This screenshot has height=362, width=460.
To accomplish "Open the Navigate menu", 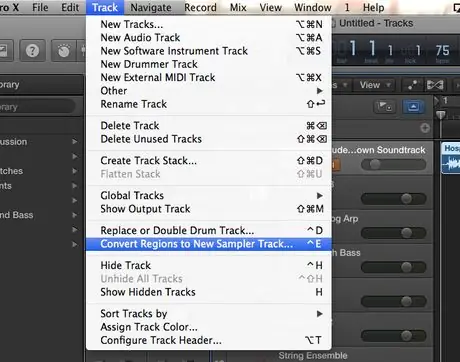I will click(151, 7).
